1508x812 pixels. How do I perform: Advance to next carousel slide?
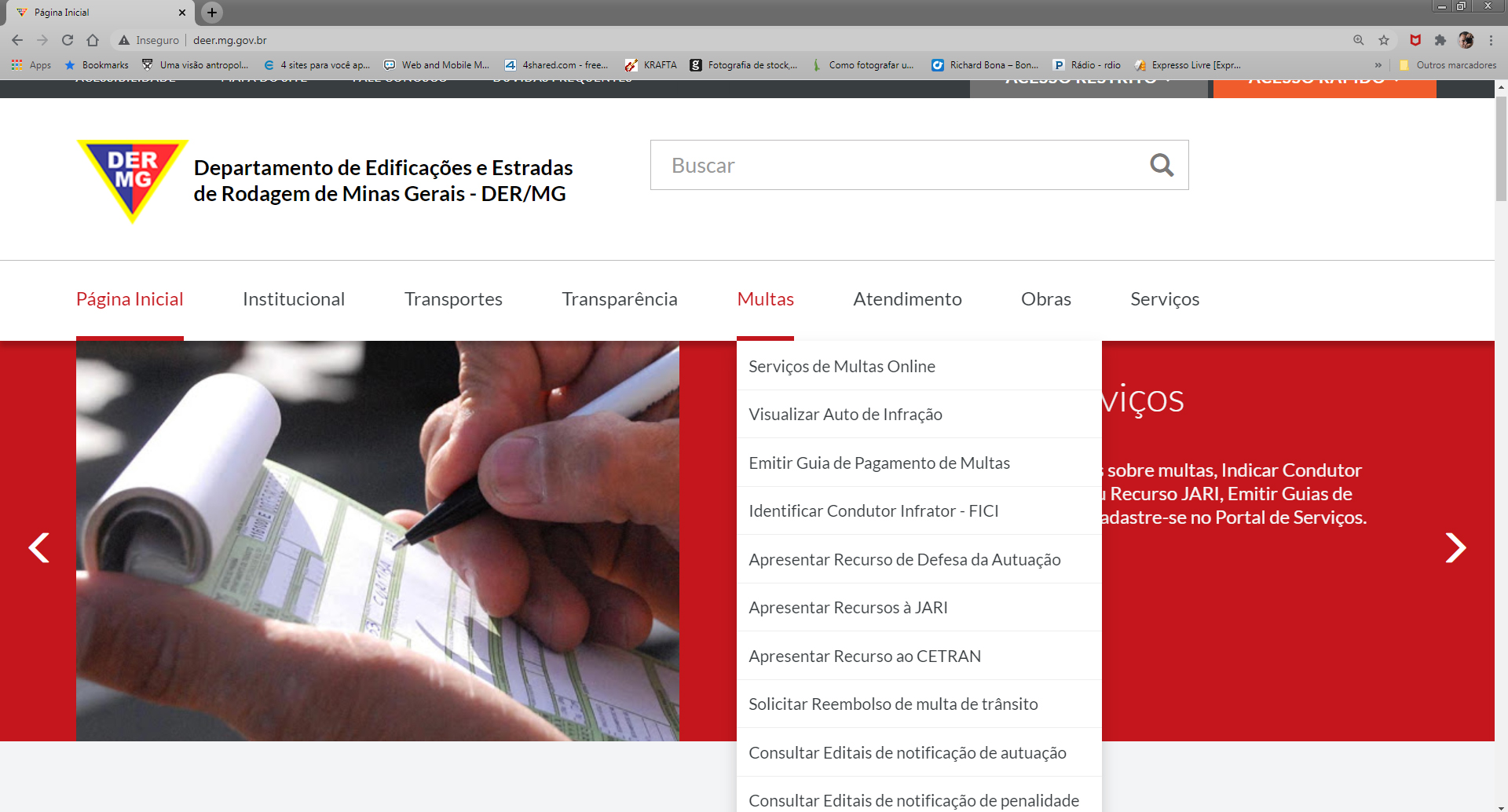click(1455, 547)
